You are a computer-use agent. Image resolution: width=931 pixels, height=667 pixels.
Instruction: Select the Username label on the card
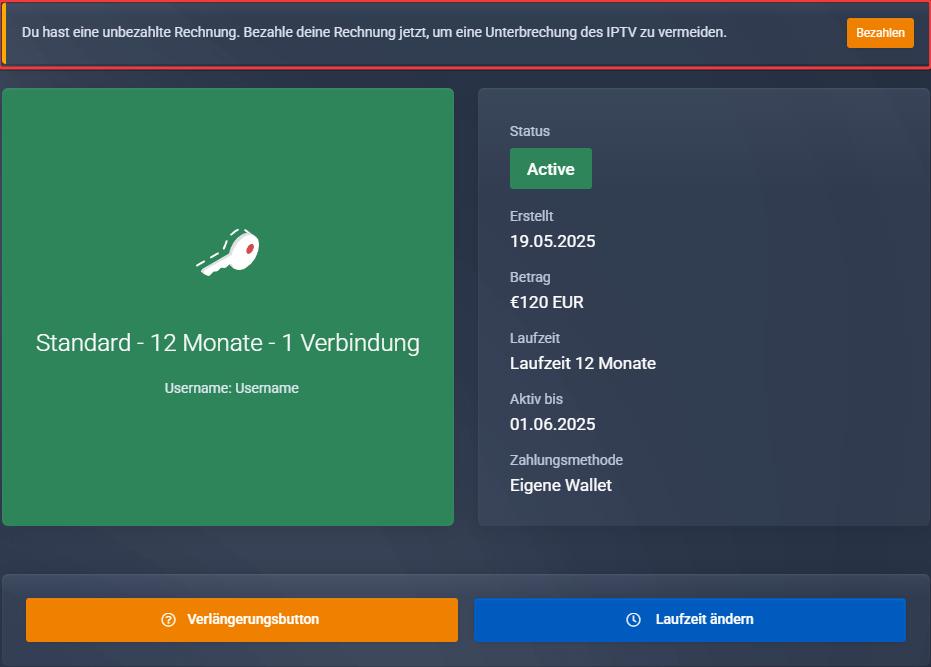point(231,388)
